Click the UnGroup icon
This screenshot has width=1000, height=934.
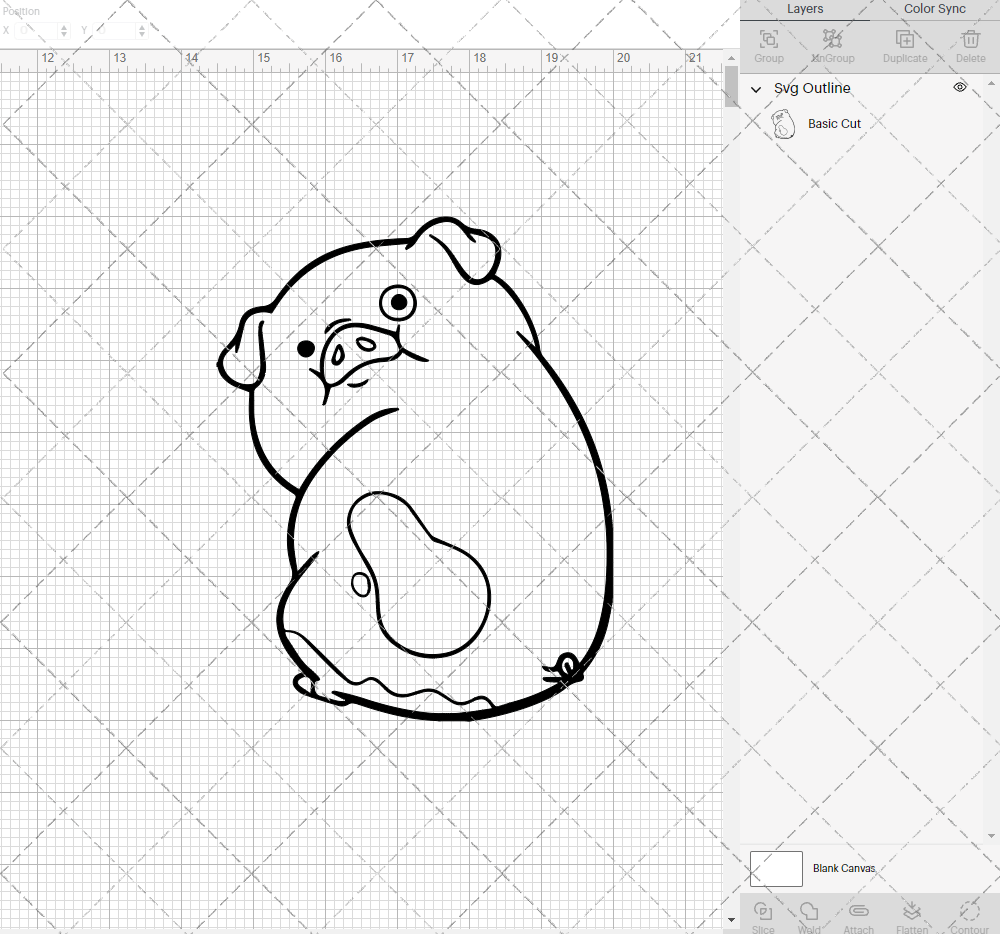(x=832, y=39)
